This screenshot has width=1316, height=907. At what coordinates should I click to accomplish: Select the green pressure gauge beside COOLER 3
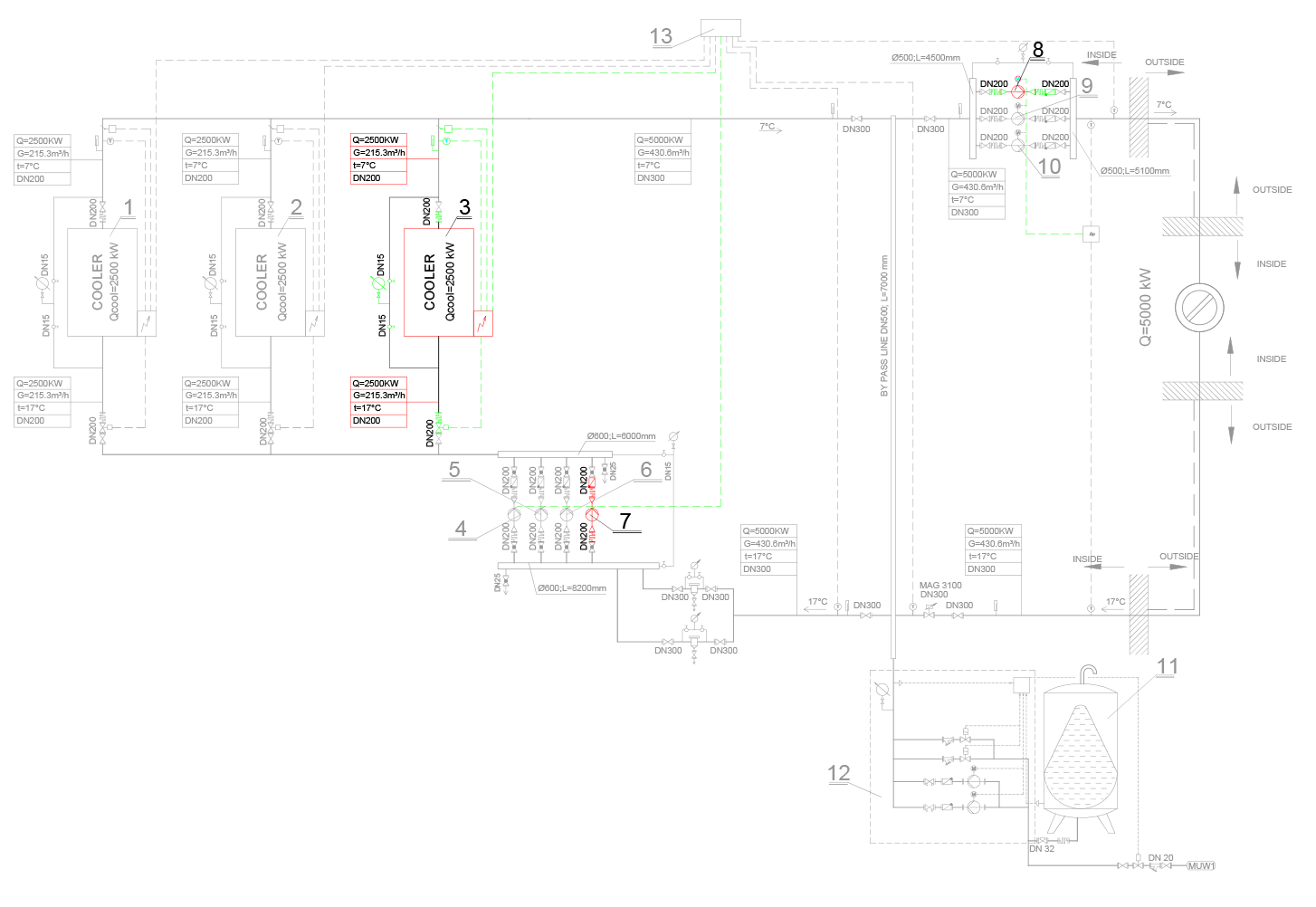click(380, 284)
